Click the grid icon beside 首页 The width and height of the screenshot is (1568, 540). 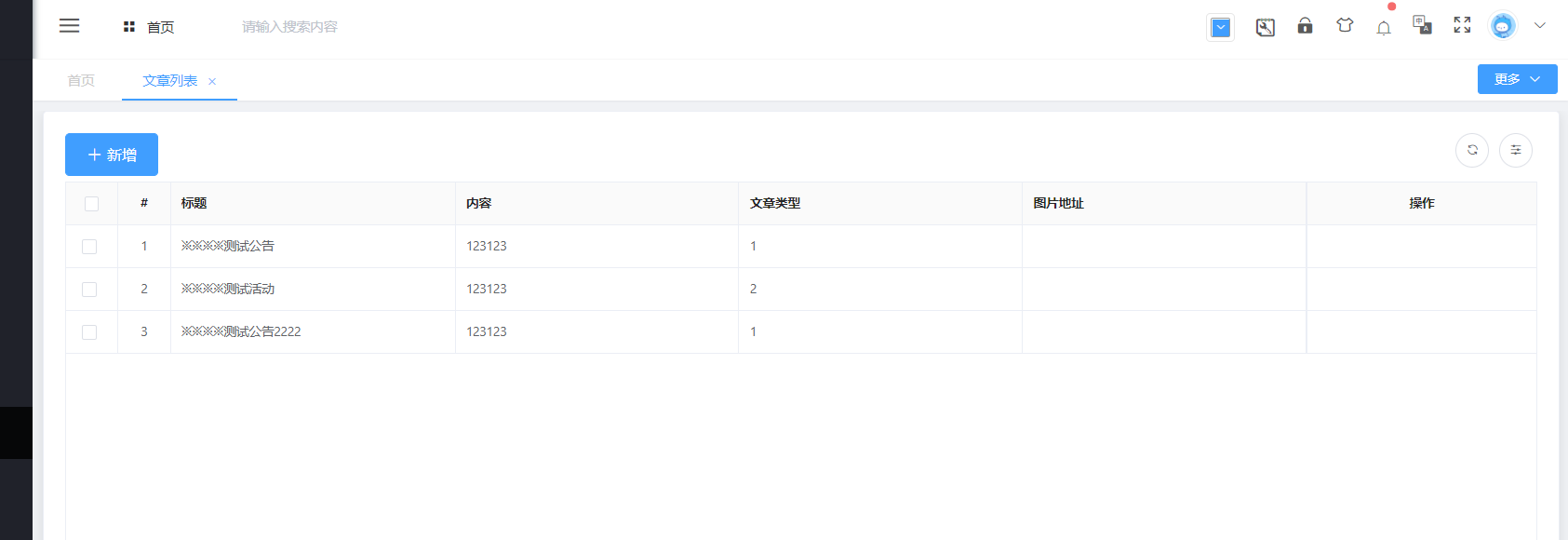coord(129,27)
